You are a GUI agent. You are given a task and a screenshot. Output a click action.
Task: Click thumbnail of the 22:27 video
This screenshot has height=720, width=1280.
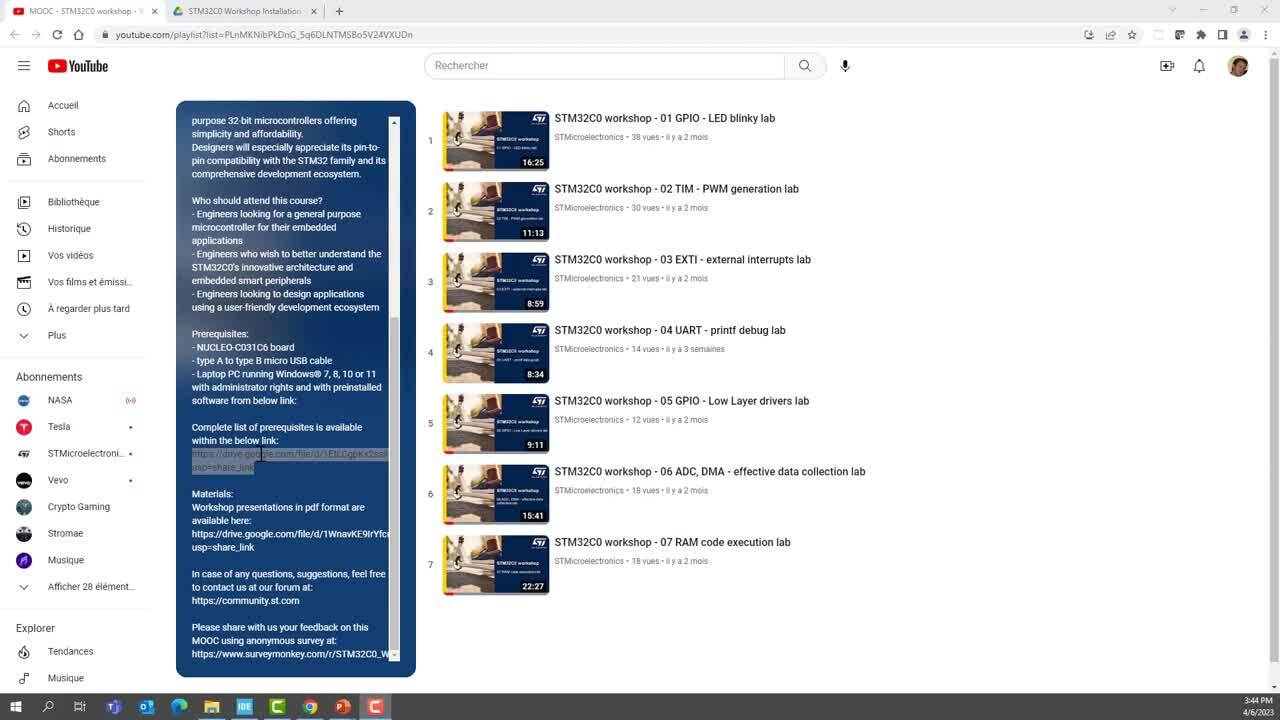pos(496,565)
